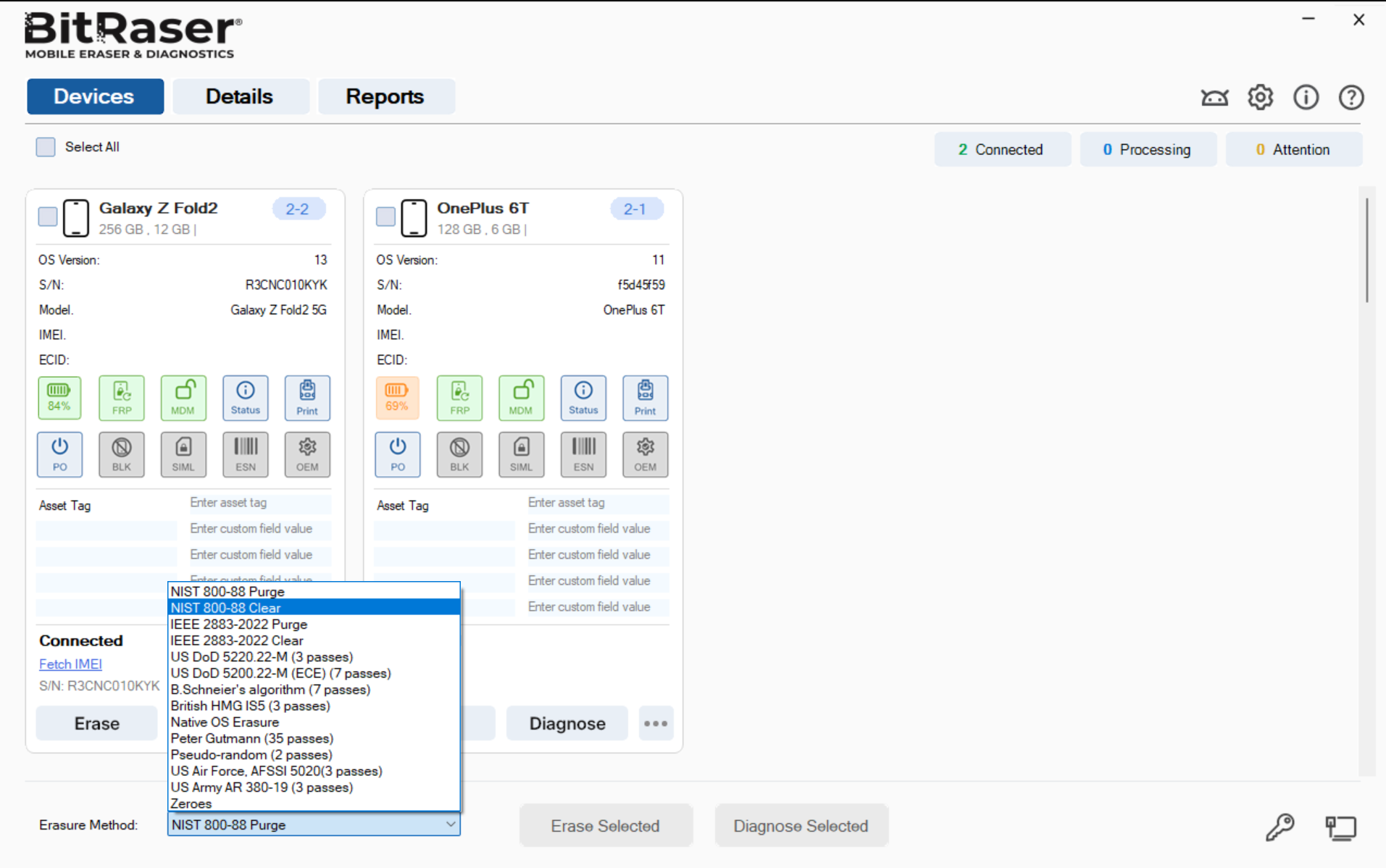Viewport: 1386px width, 868px height.
Task: Choose NIST 800-88 Purge in list
Action: tap(314, 591)
